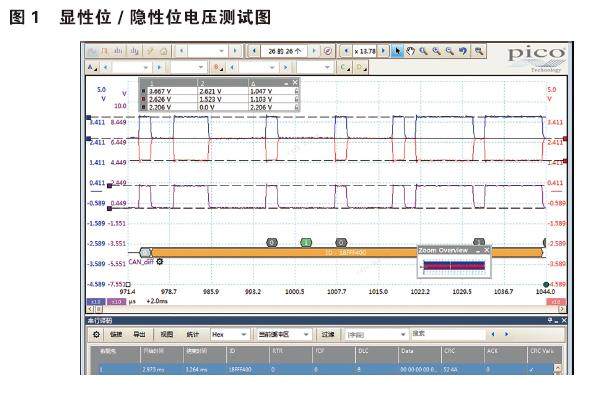Toggle lock on the 2.206 V ruler row
The width and height of the screenshot is (598, 394).
pyautogui.click(x=296, y=107)
